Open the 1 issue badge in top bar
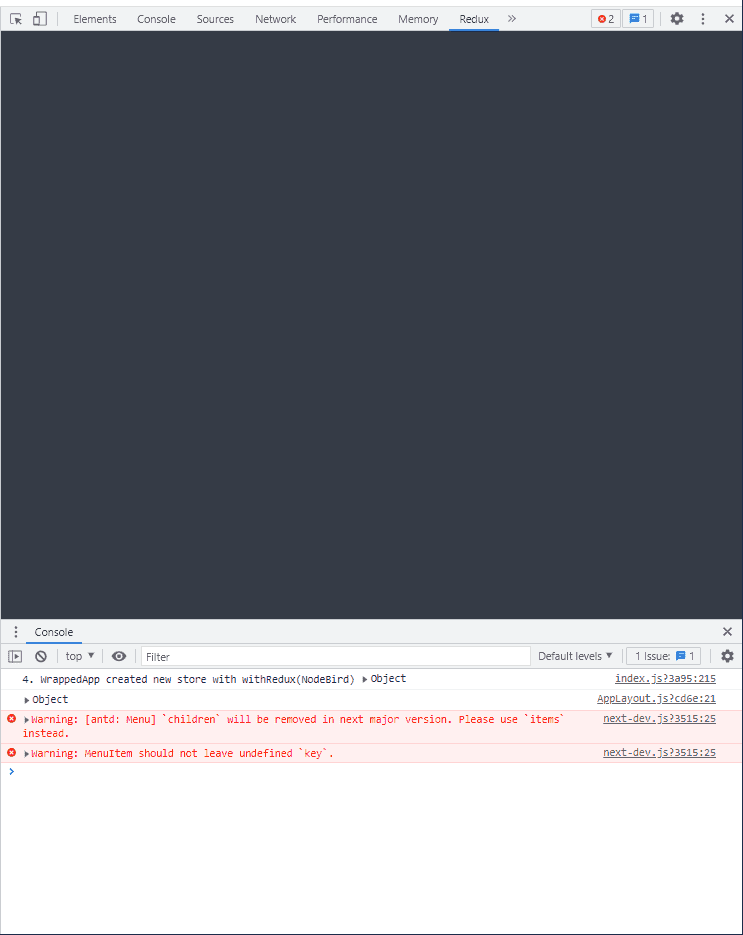This screenshot has height=935, width=743. [638, 19]
